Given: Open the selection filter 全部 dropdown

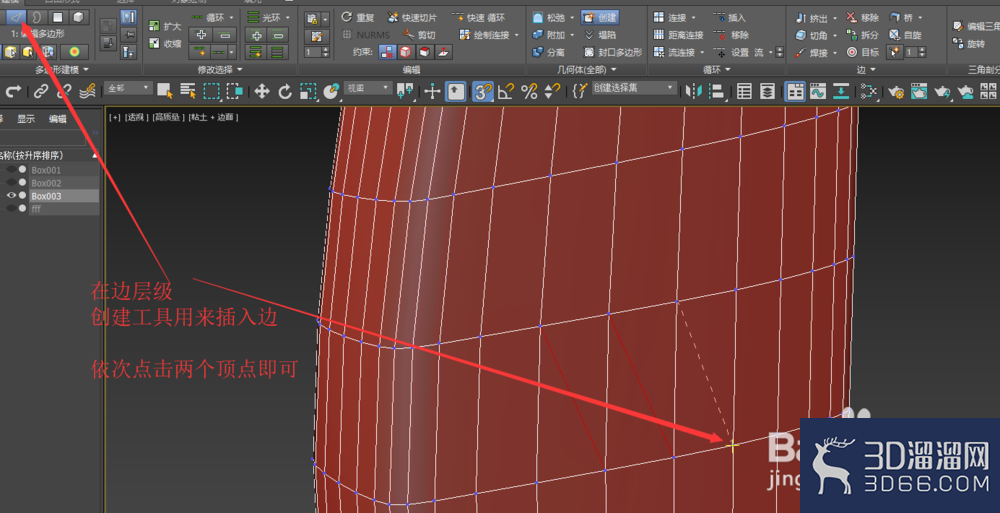Looking at the screenshot, I should pos(129,89).
